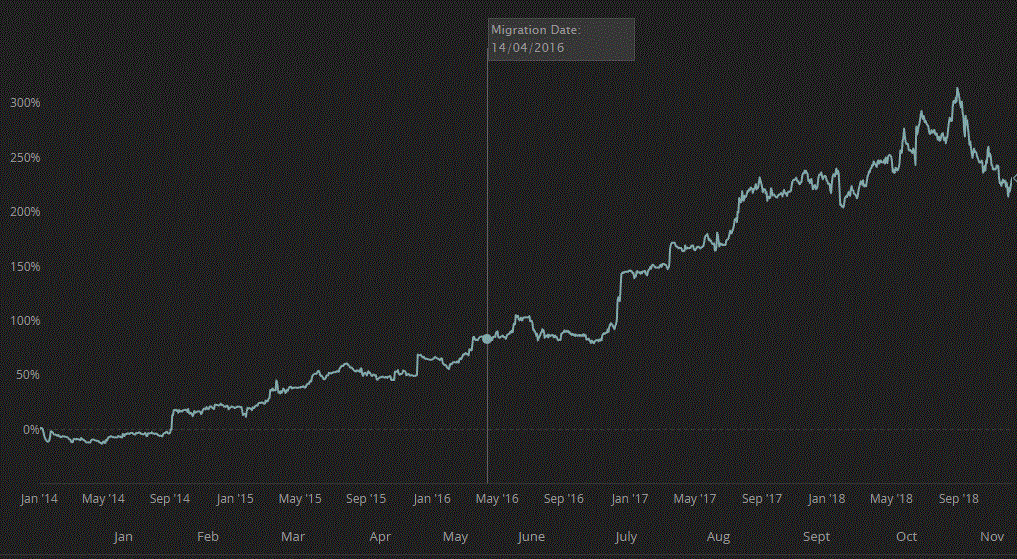Select the May '14 axis label
The image size is (1017, 559).
click(103, 499)
